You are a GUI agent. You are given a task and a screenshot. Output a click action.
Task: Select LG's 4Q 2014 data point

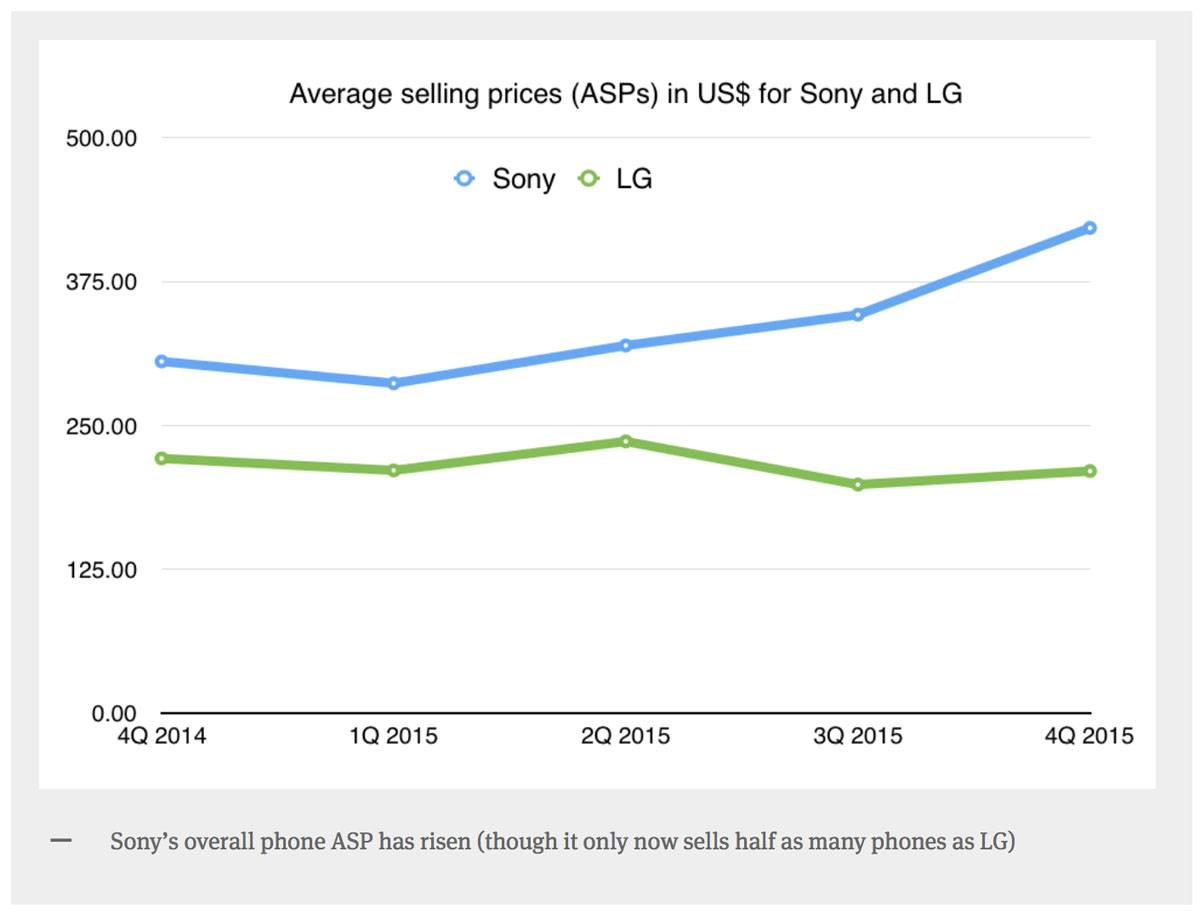point(162,458)
